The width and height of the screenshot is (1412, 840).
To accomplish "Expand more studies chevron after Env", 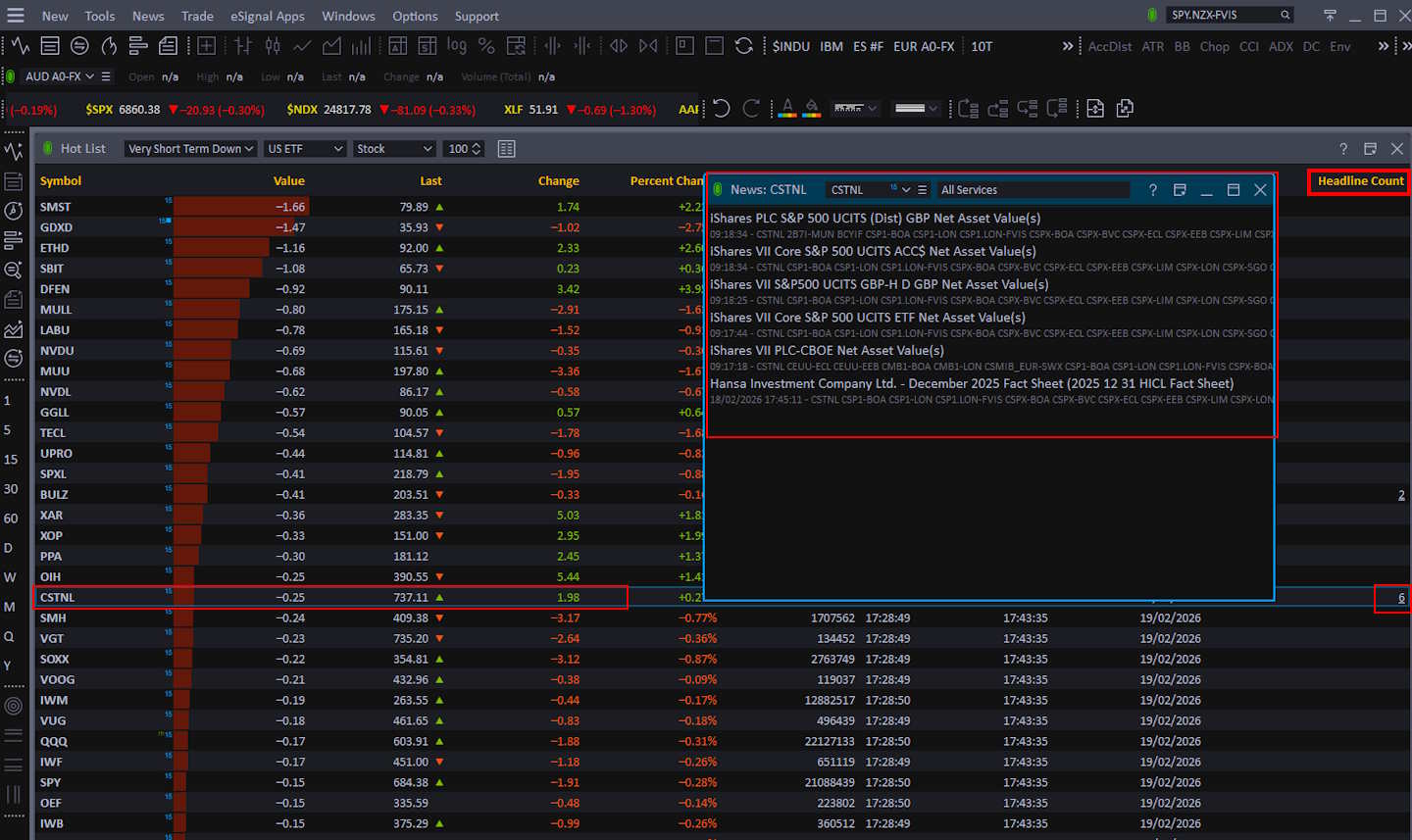I will point(1384,46).
